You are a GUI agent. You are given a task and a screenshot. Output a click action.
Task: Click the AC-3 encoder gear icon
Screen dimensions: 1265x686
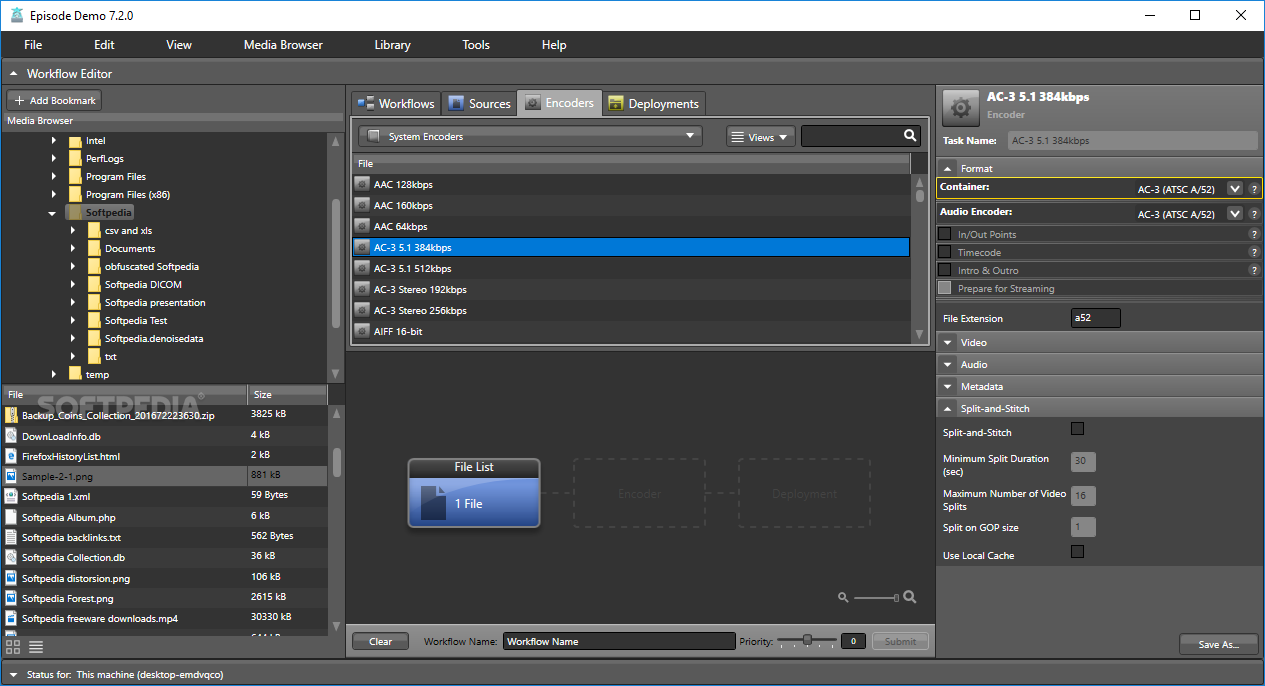(x=960, y=107)
